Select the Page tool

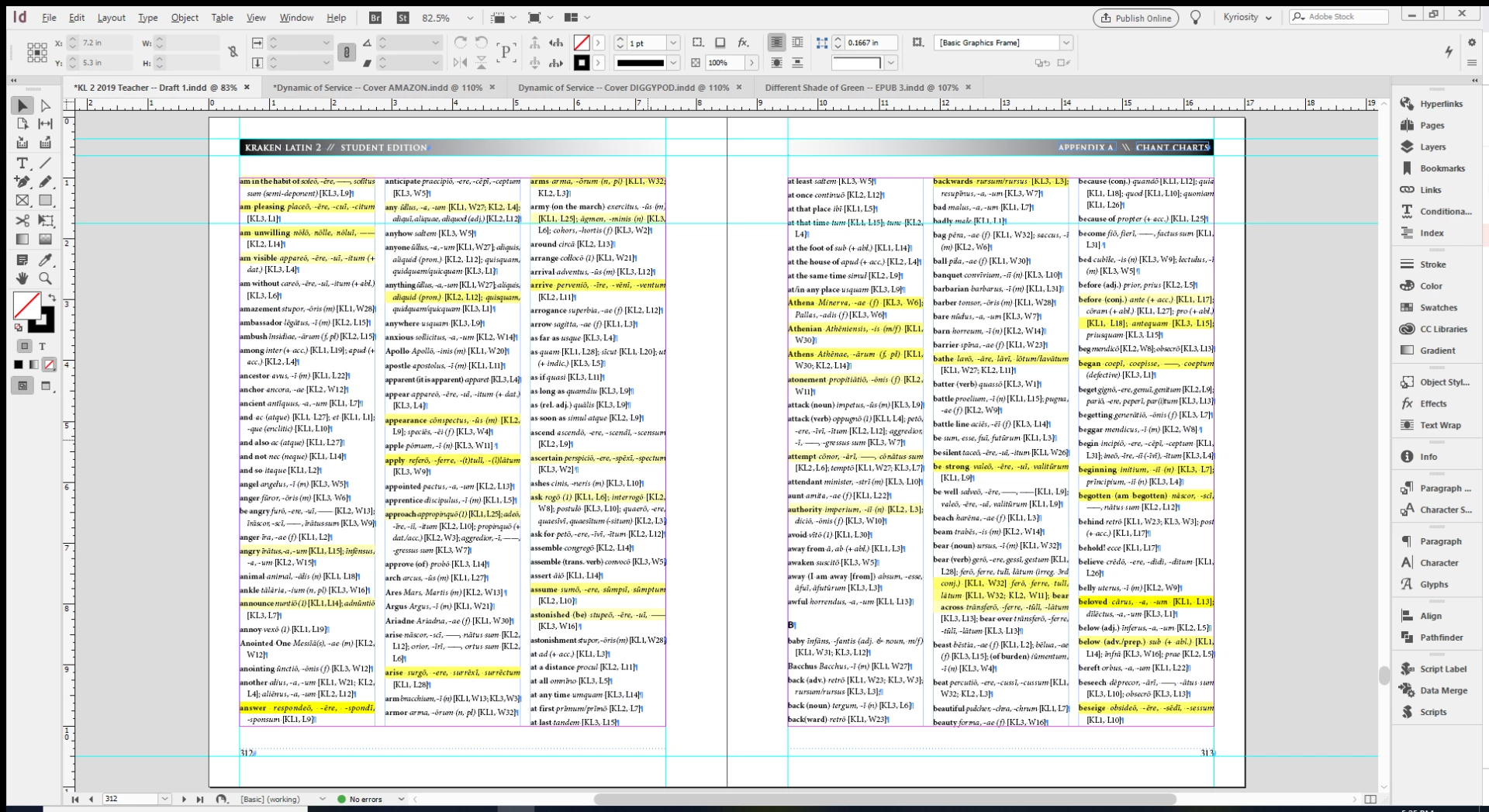pyautogui.click(x=22, y=124)
